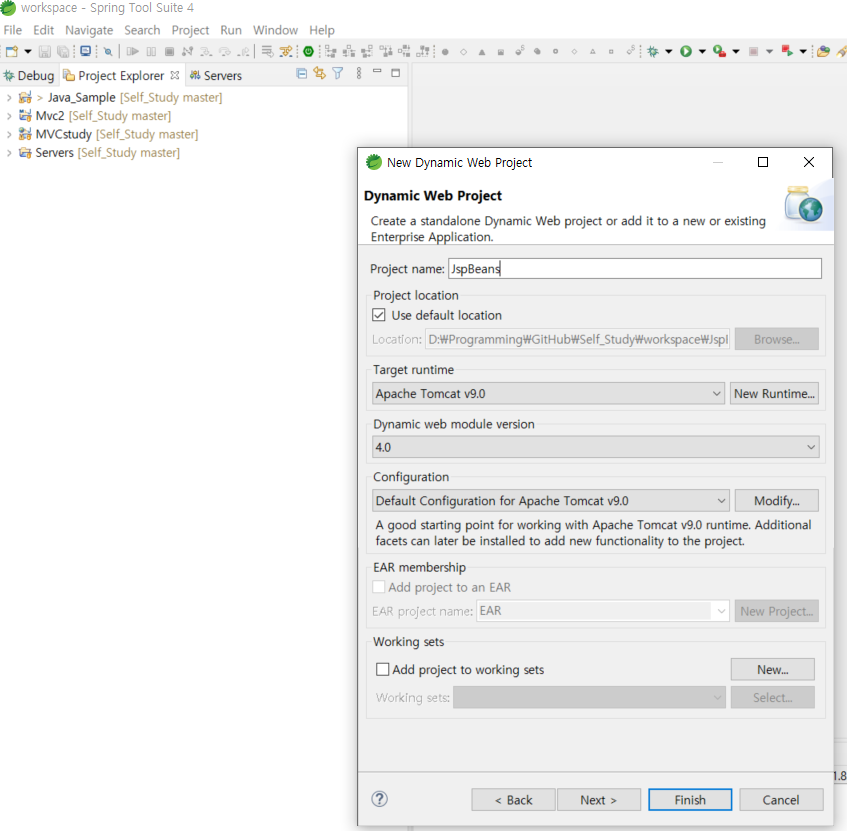Open the Run launch dropdown arrow
The width and height of the screenshot is (847, 831).
click(x=702, y=51)
